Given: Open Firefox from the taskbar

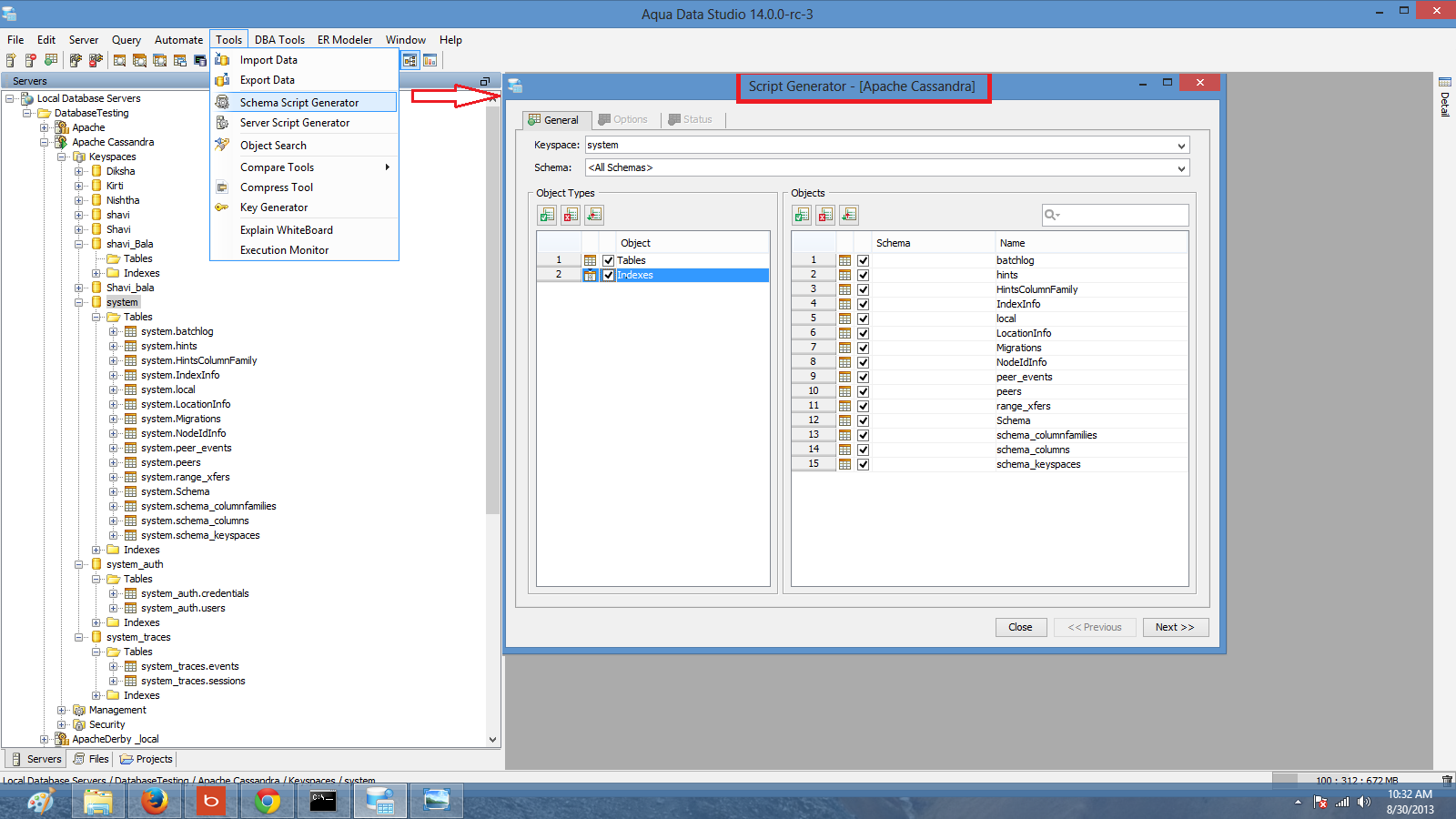Looking at the screenshot, I should point(155,801).
